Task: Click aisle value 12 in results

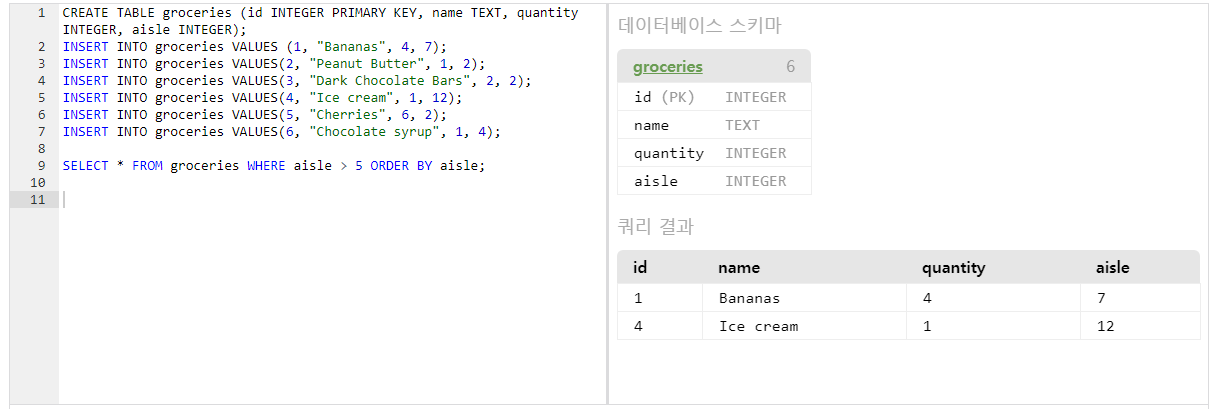Action: 1105,326
